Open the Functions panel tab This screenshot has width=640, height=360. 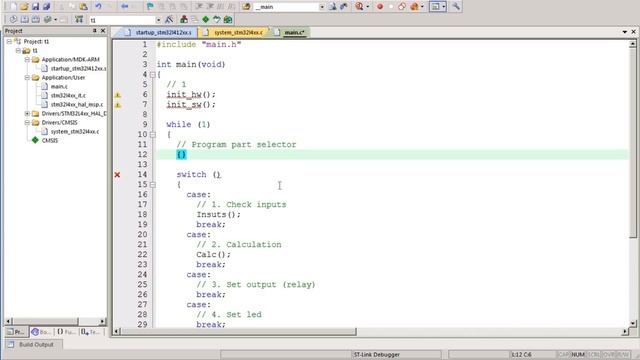point(66,332)
